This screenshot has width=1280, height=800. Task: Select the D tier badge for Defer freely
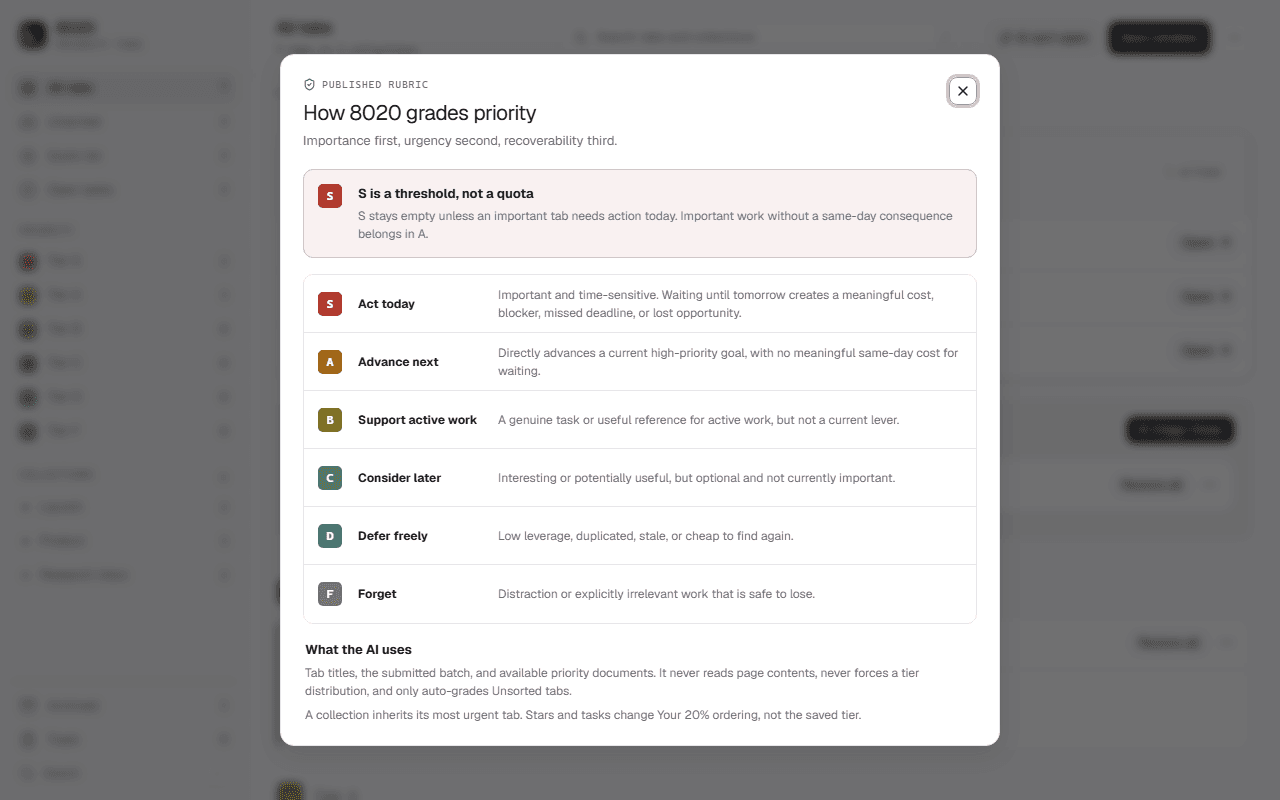pyautogui.click(x=330, y=536)
